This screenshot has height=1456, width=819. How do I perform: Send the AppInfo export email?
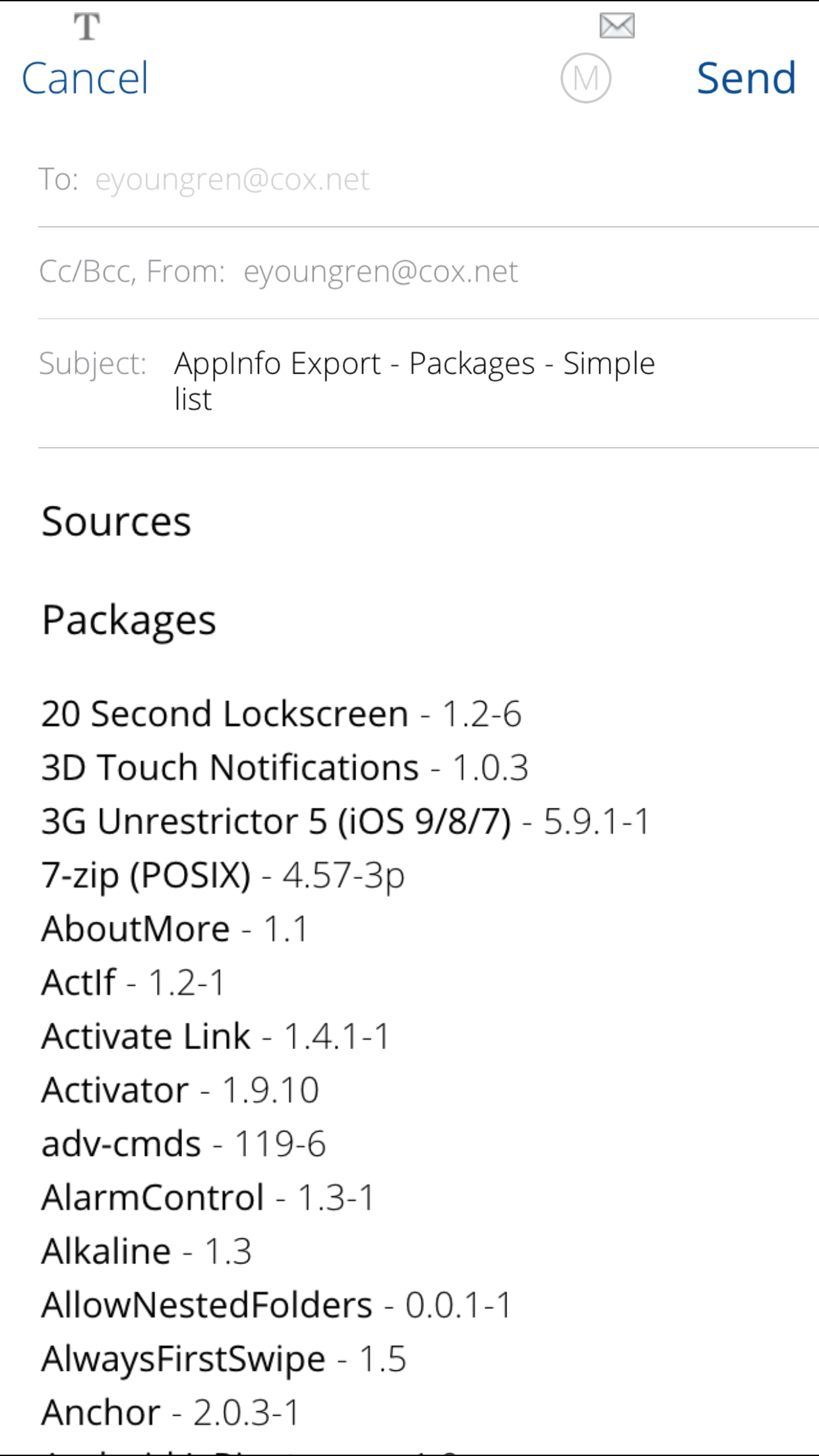point(746,78)
